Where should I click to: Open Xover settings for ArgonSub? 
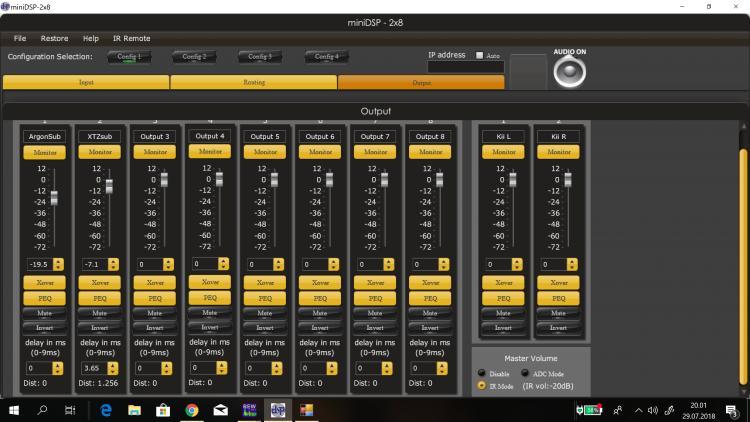[x=44, y=283]
